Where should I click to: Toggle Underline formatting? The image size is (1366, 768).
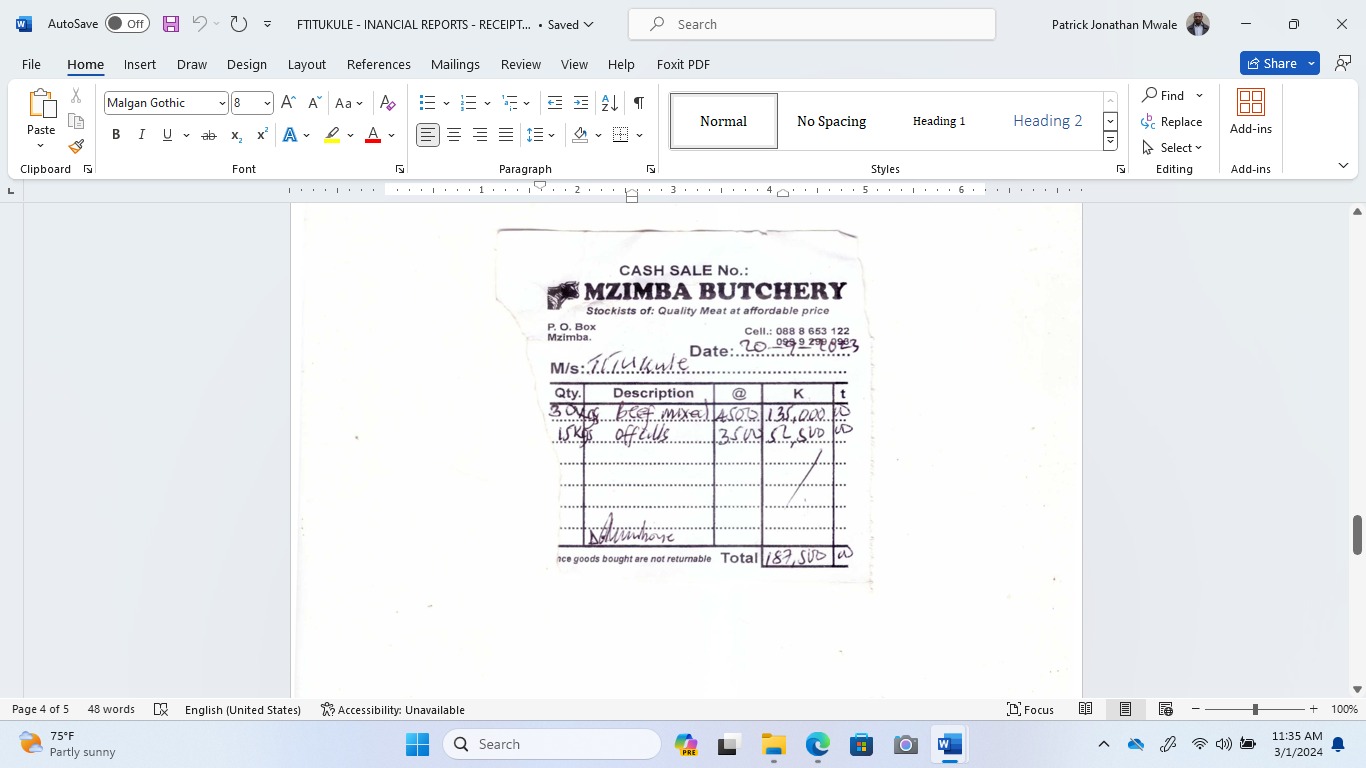(x=167, y=135)
